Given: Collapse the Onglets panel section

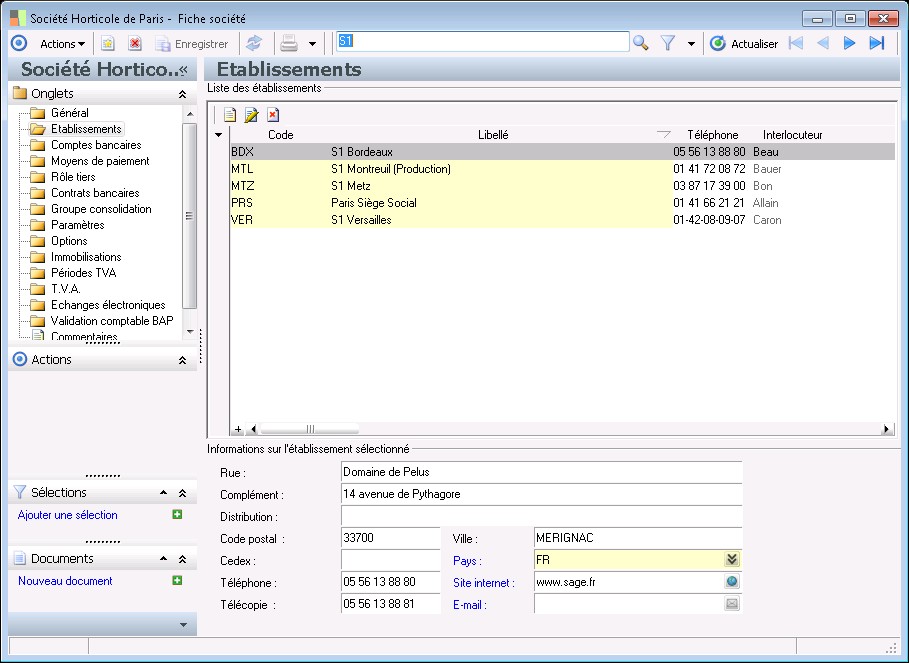Looking at the screenshot, I should tap(182, 93).
